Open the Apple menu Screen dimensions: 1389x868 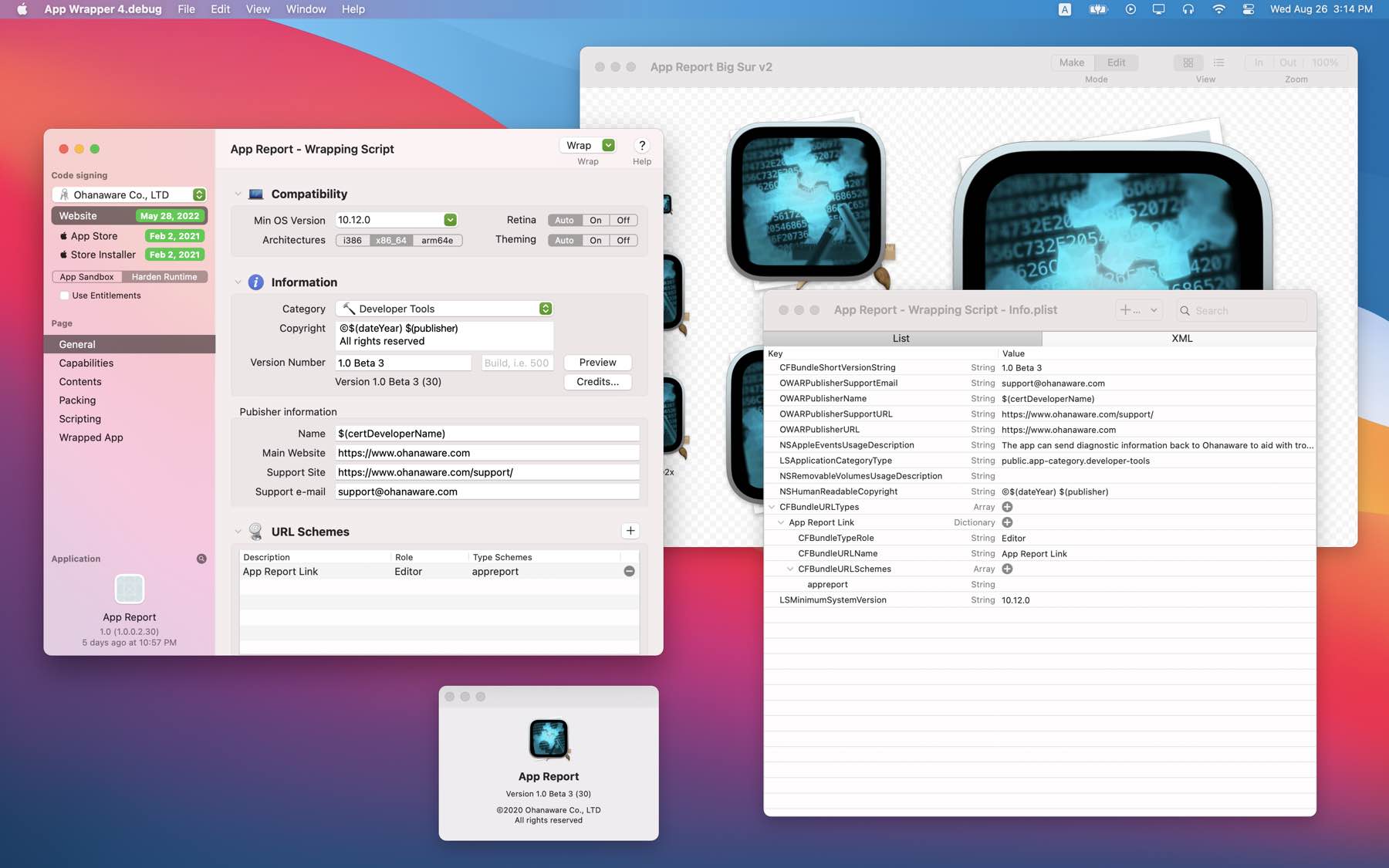[22, 9]
